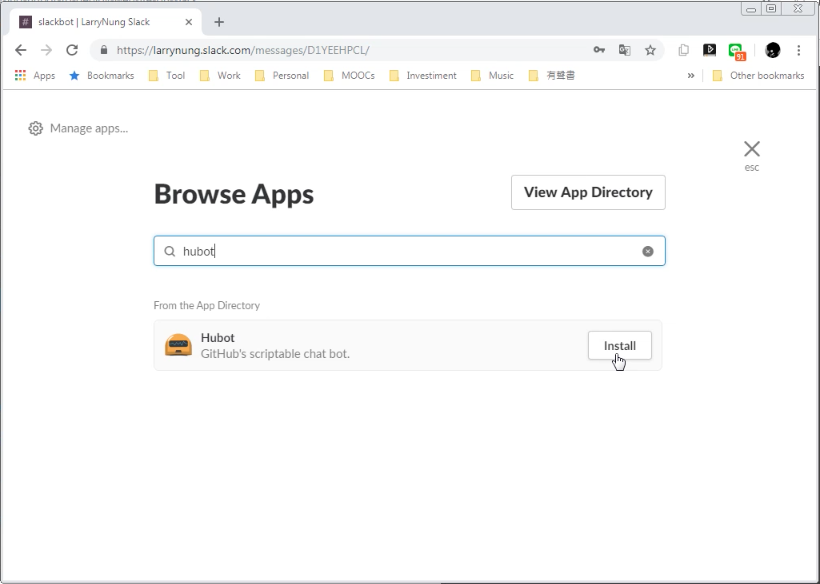The width and height of the screenshot is (820, 584).
Task: Go back with the browser back arrow
Action: [x=20, y=50]
